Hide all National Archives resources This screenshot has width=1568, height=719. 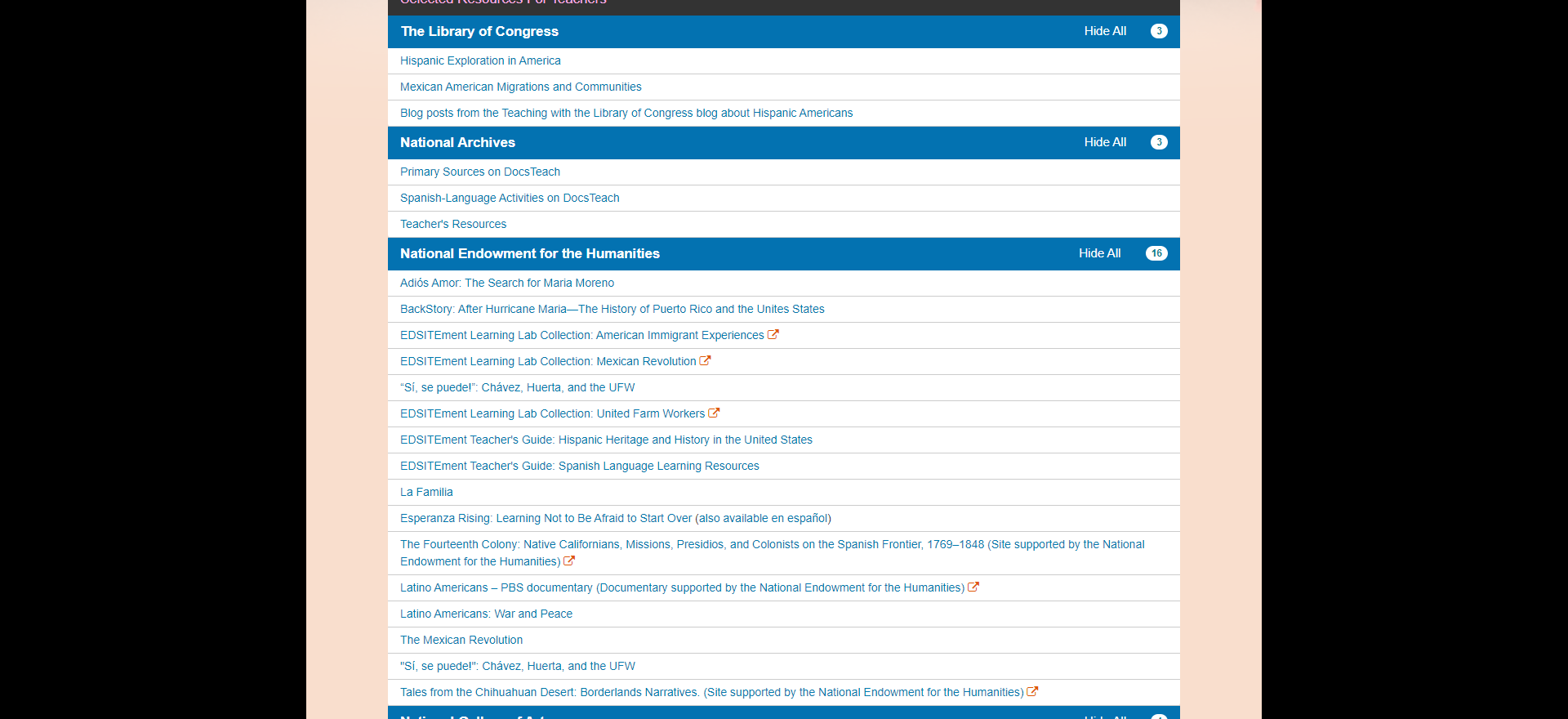(1105, 142)
